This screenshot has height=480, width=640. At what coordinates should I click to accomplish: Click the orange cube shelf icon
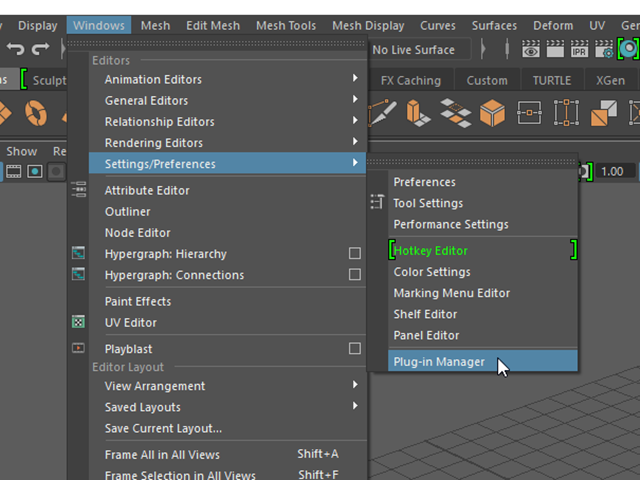pos(492,113)
